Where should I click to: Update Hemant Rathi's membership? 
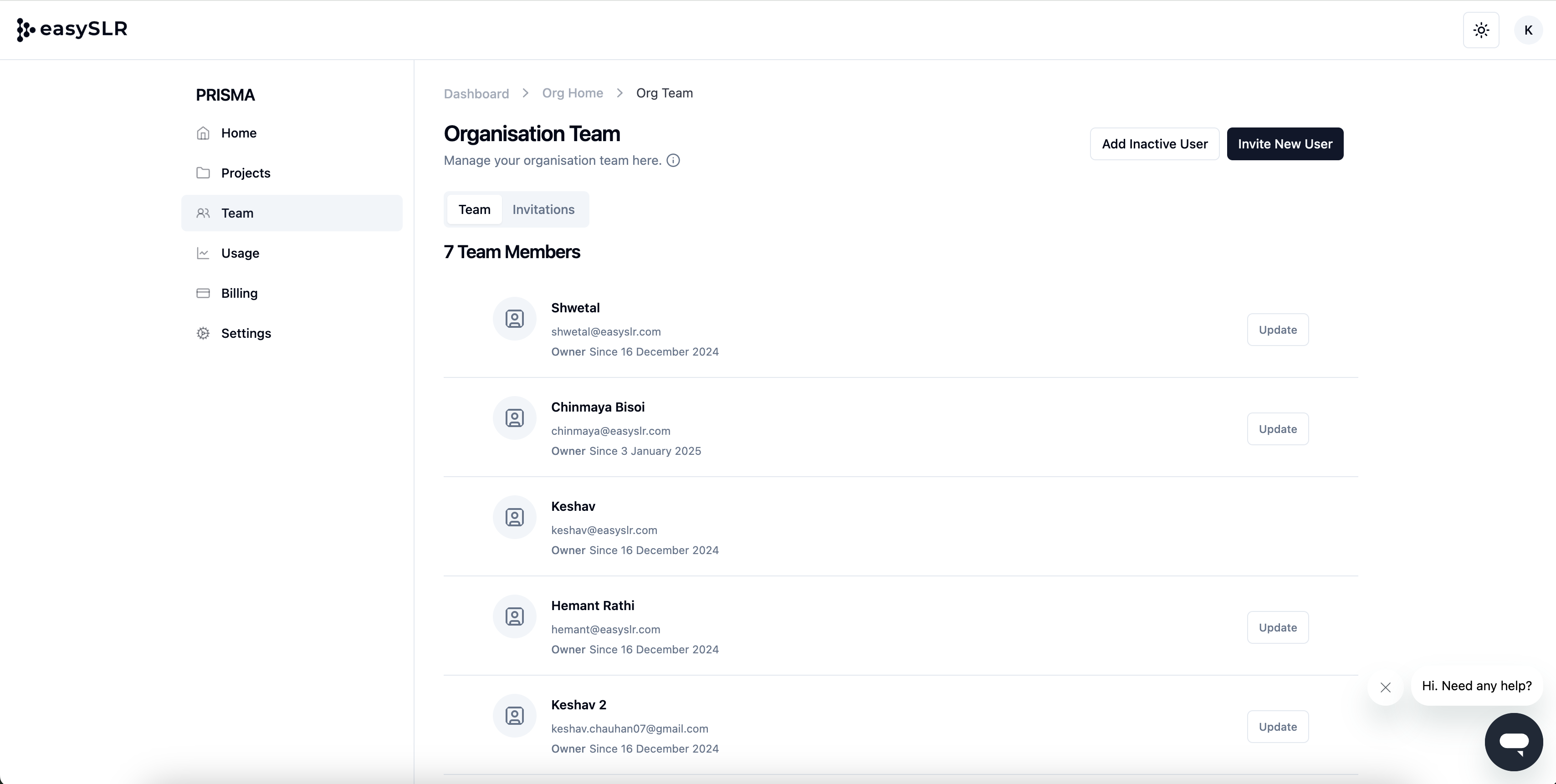click(1278, 628)
